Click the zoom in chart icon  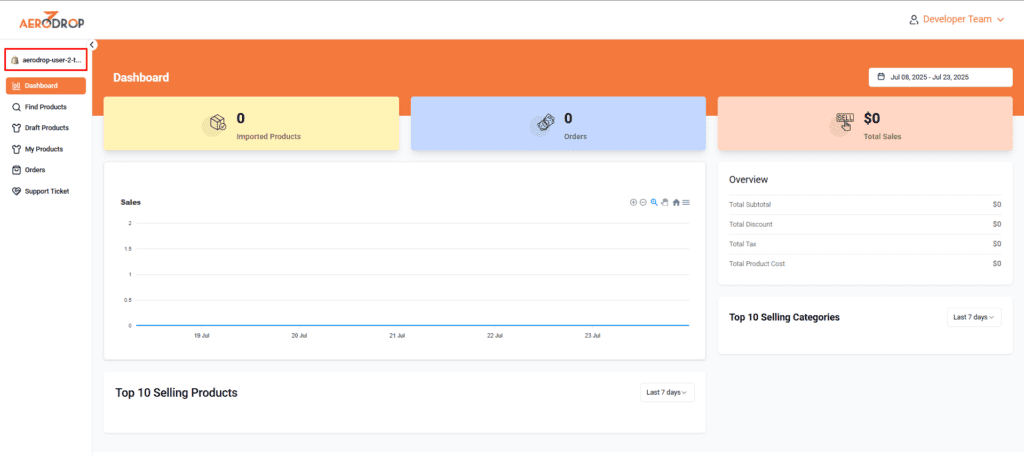[633, 202]
